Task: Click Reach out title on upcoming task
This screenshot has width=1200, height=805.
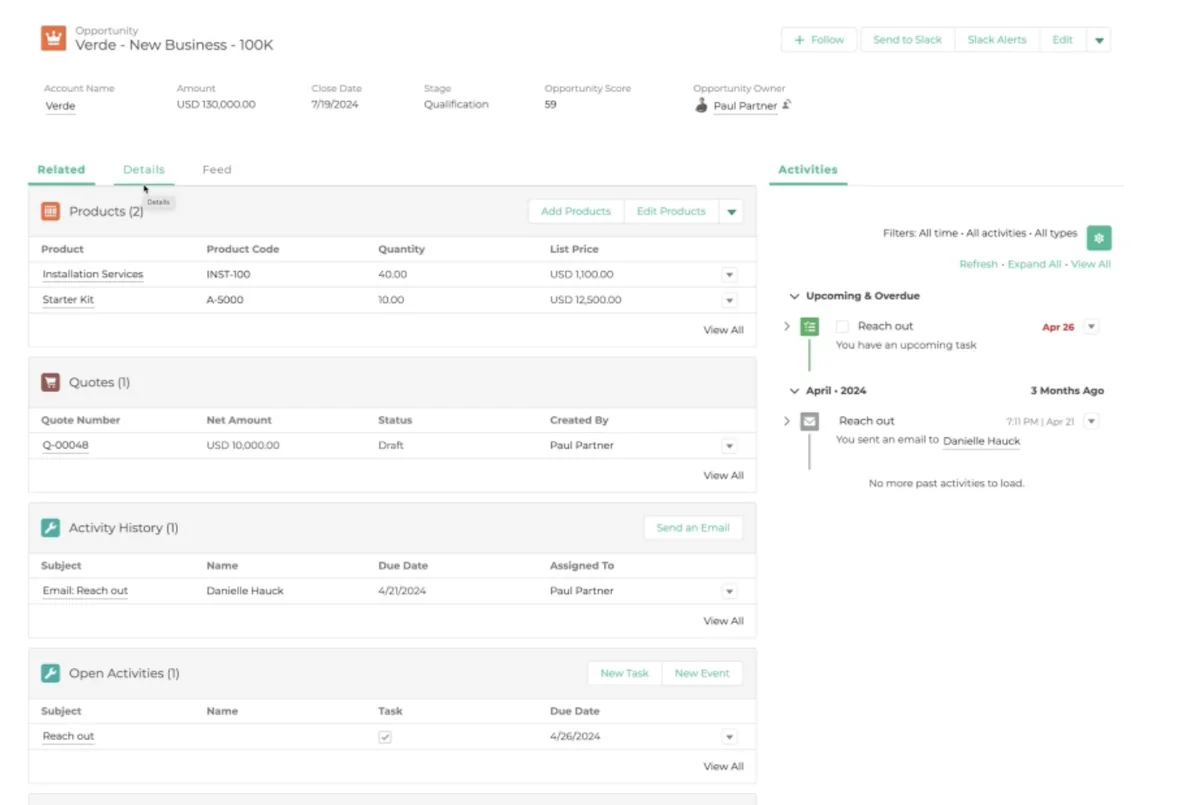Action: coord(885,326)
